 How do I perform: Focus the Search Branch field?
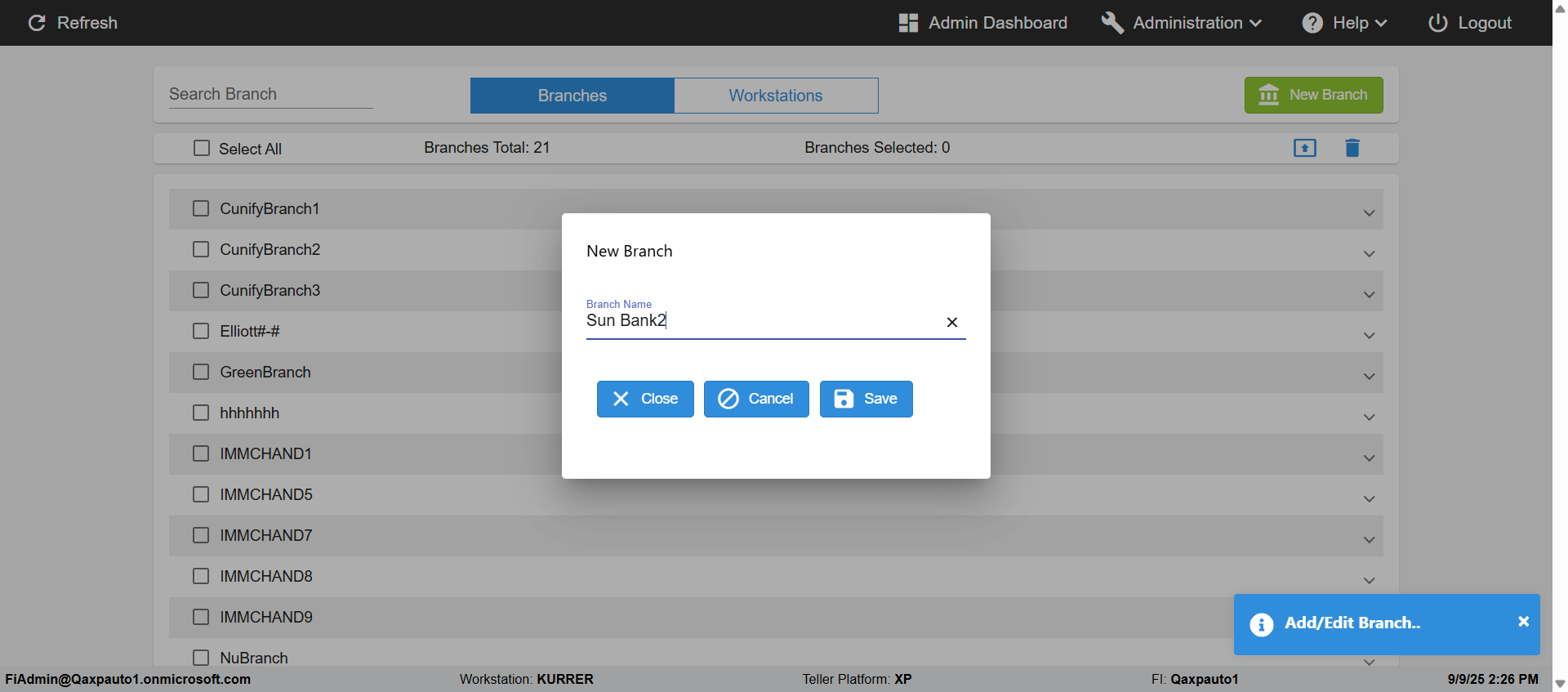click(271, 94)
